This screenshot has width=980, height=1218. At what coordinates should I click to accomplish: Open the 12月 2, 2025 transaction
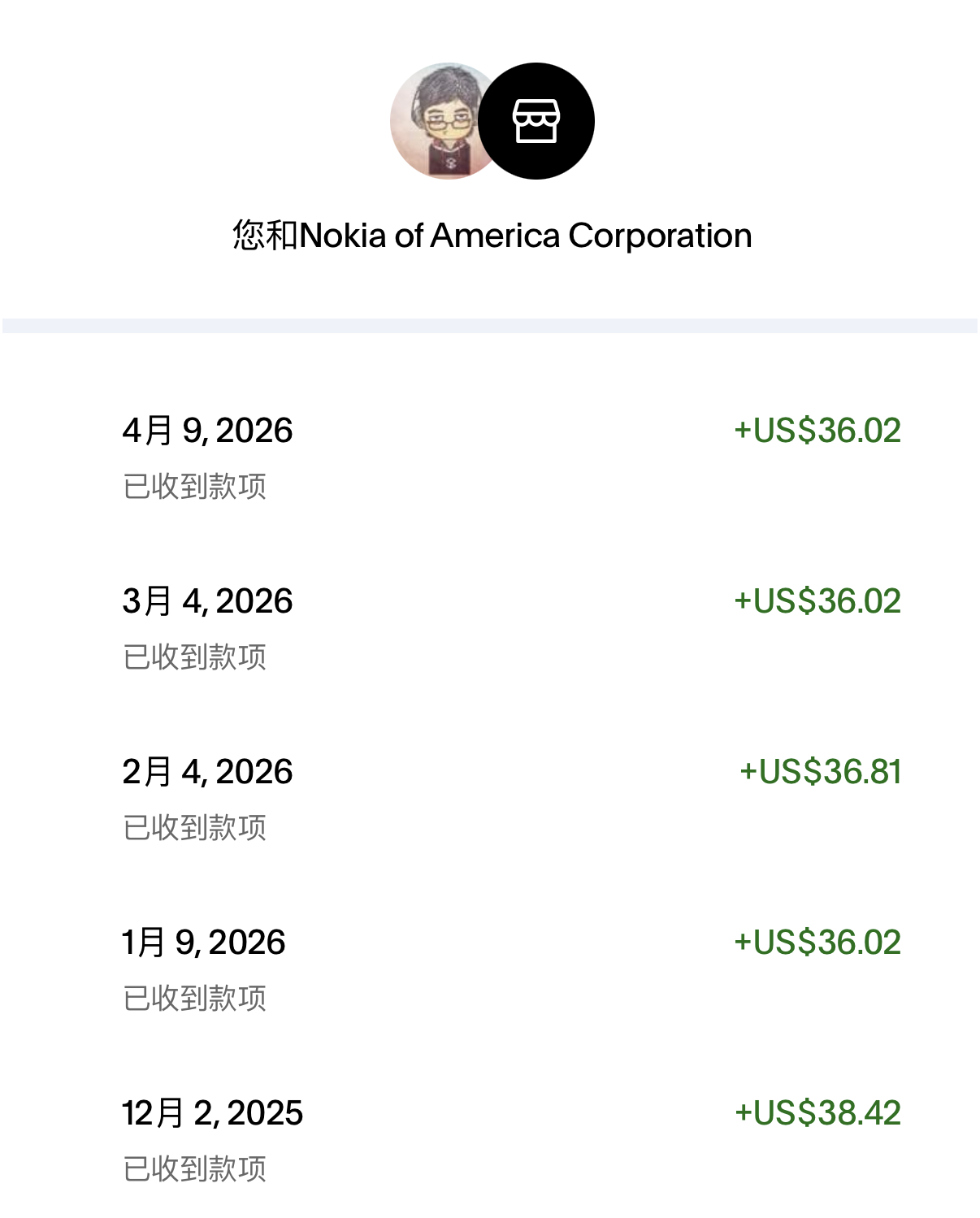[212, 1113]
